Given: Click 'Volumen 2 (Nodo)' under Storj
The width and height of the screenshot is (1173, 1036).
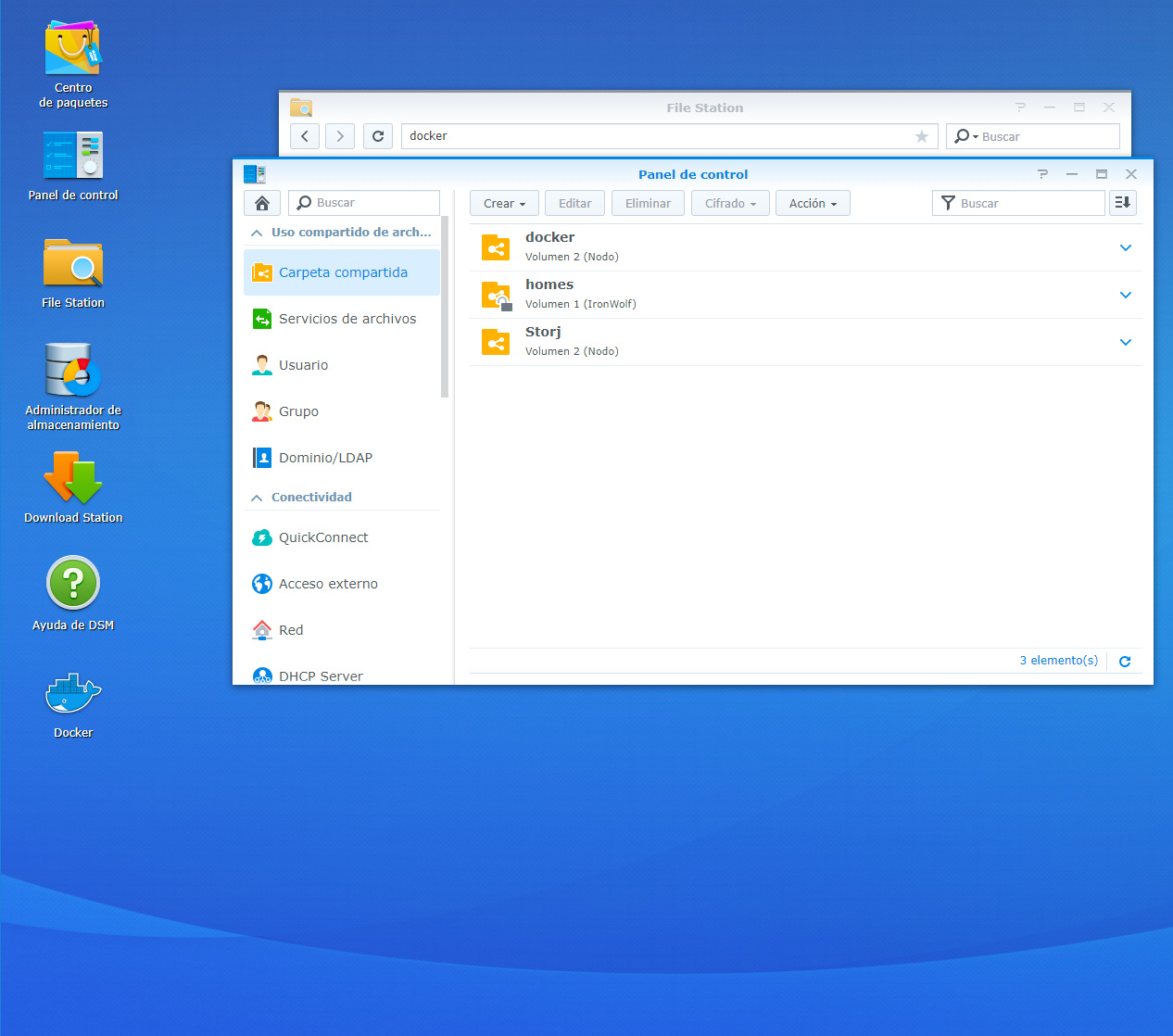Looking at the screenshot, I should [572, 351].
